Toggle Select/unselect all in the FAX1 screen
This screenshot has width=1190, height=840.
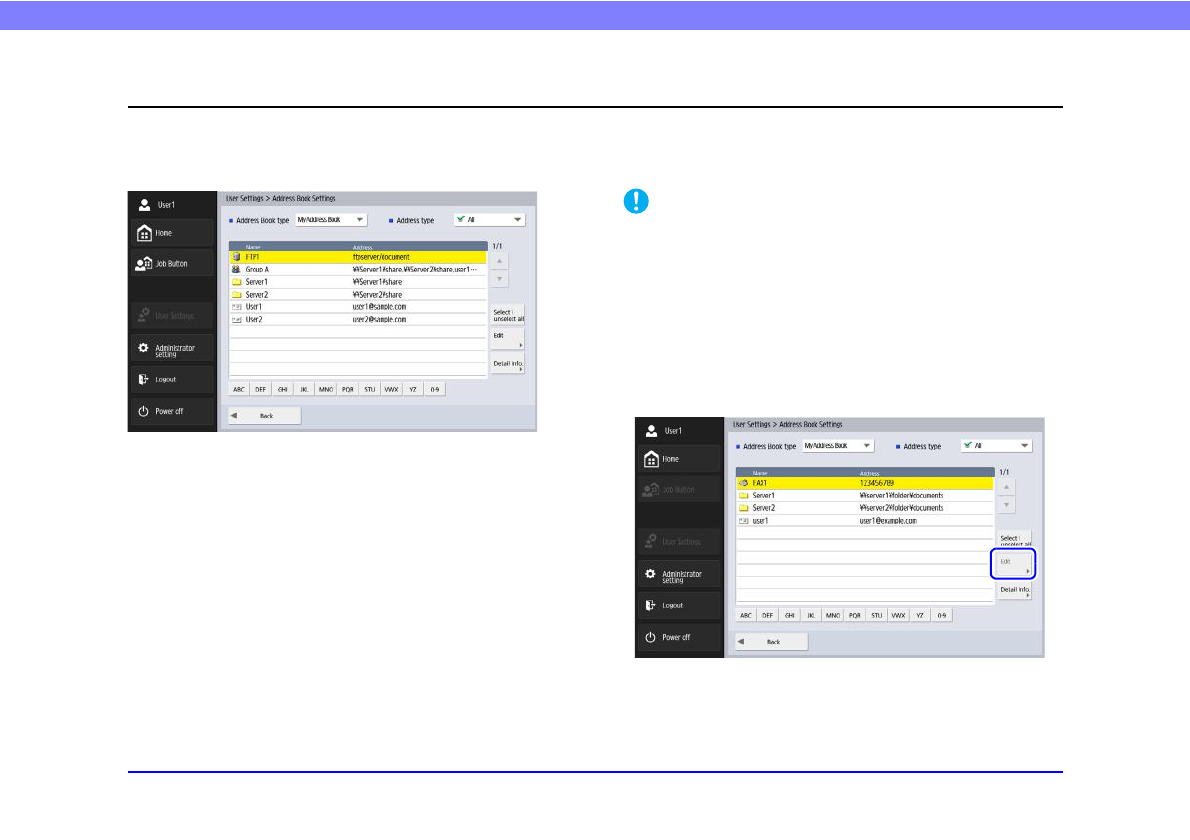click(x=1014, y=541)
